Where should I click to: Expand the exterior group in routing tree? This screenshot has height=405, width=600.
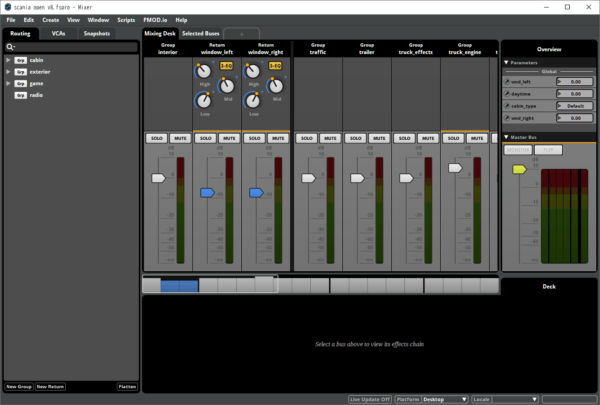point(8,72)
